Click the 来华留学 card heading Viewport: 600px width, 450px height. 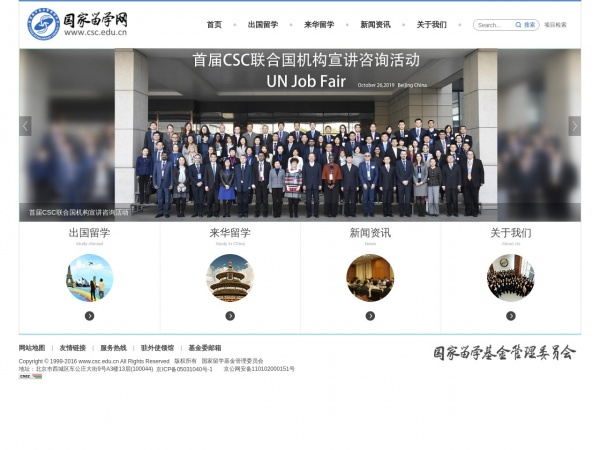click(x=230, y=233)
